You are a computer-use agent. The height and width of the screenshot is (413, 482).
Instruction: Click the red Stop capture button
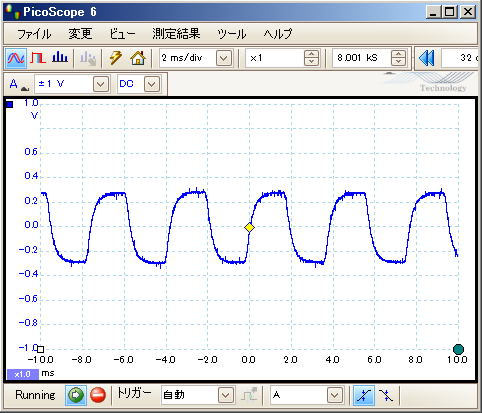(98, 395)
